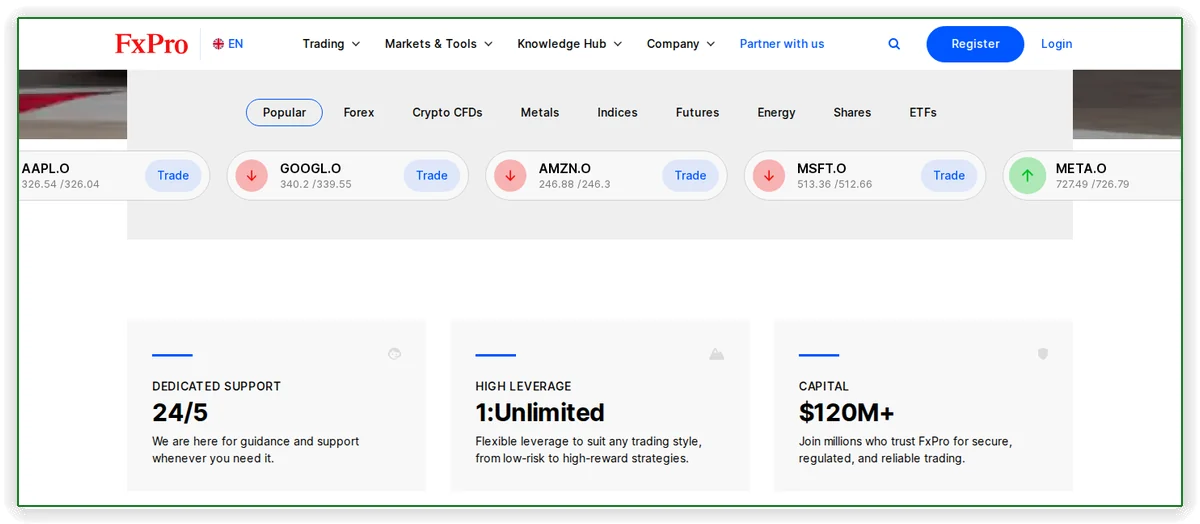This screenshot has height=524, width=1200.
Task: Click the Dedicated Support card icon
Action: [394, 354]
